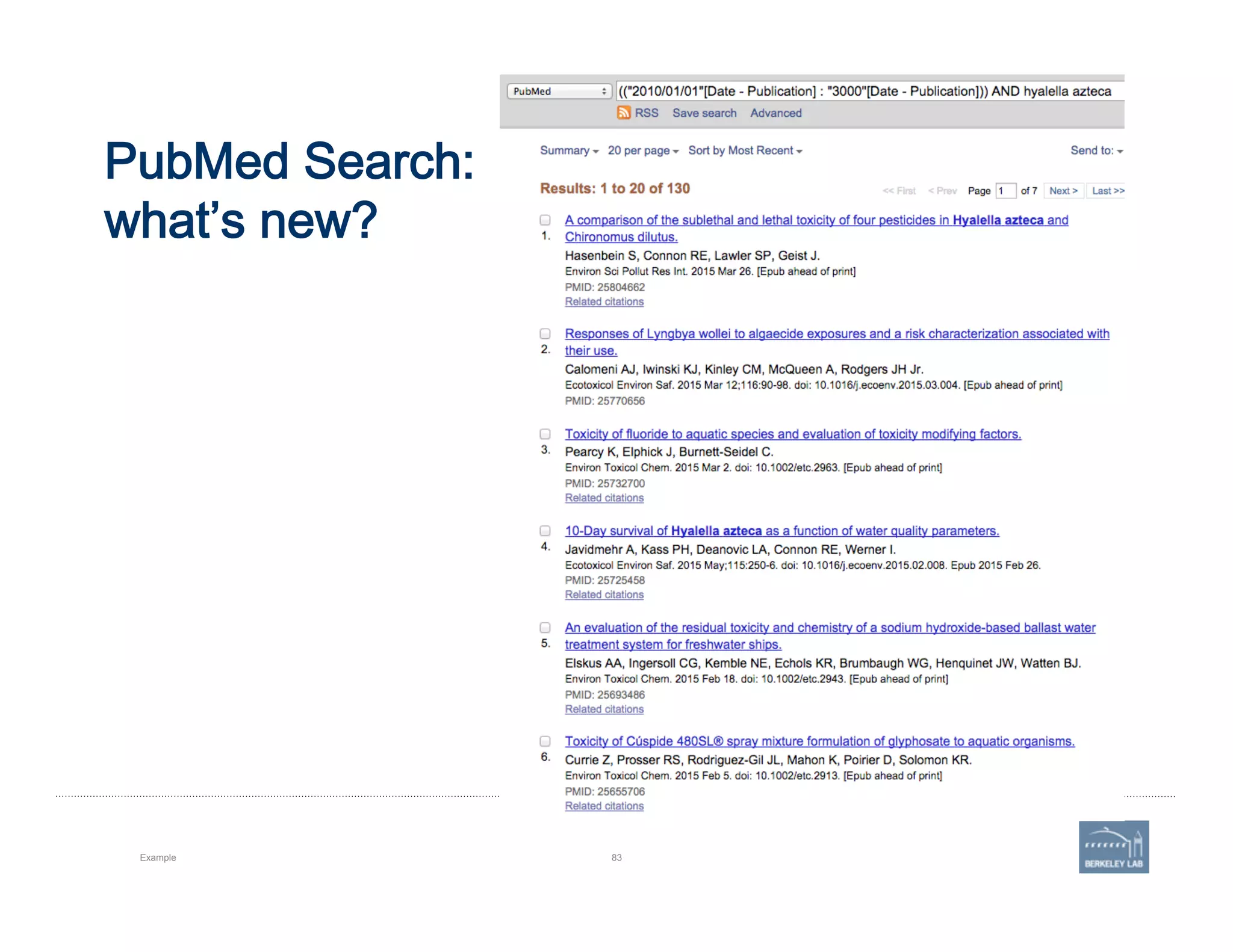Click the disabled Prev page link
The height and width of the screenshot is (952, 1233).
tap(942, 191)
